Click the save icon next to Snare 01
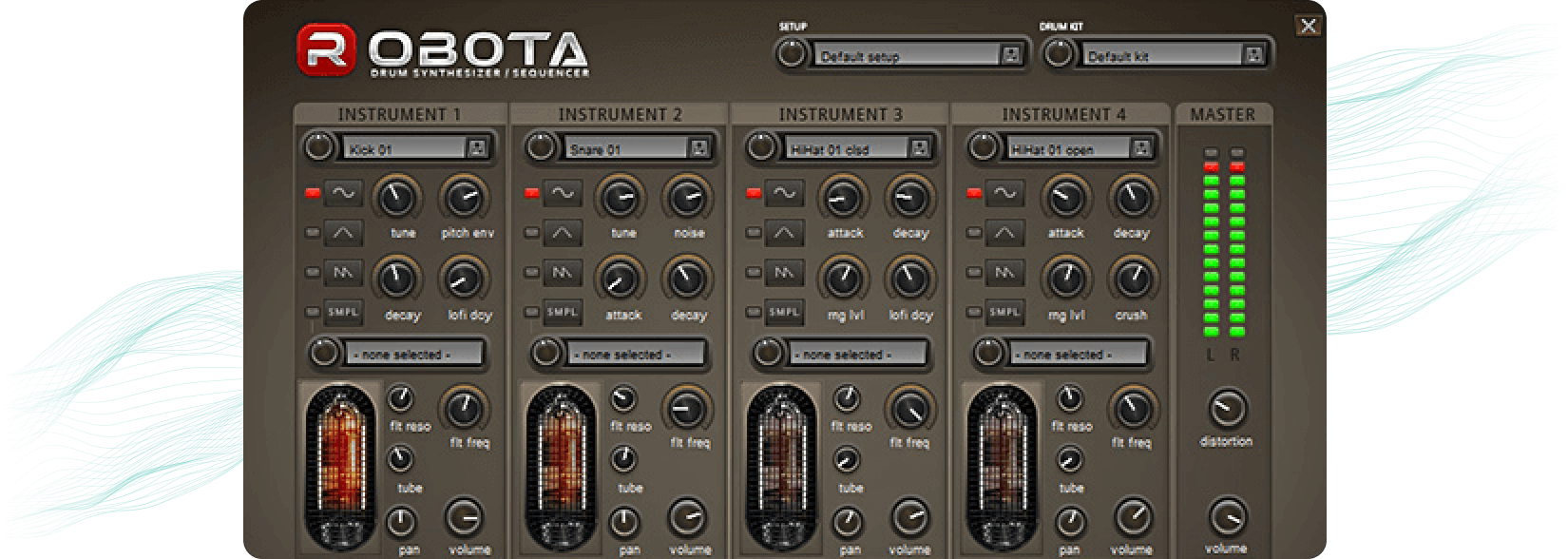The width and height of the screenshot is (1568, 559). coord(698,148)
